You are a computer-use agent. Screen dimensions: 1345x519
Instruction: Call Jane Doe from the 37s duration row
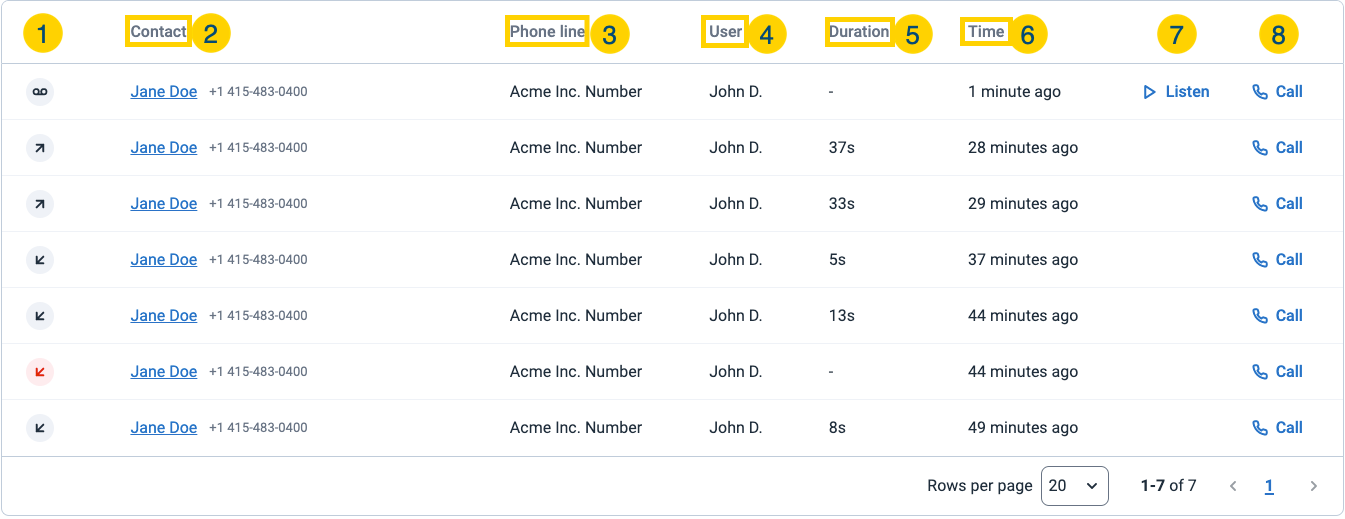(x=1278, y=148)
